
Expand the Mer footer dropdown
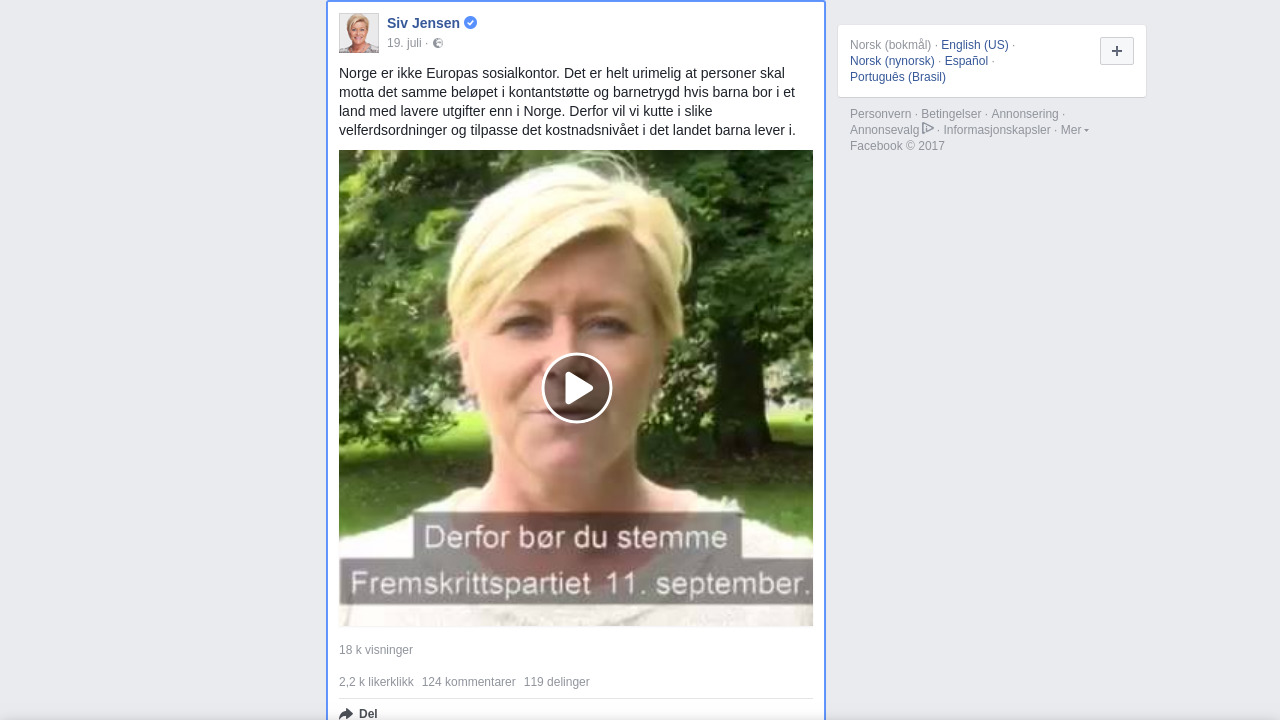pyautogui.click(x=1075, y=130)
